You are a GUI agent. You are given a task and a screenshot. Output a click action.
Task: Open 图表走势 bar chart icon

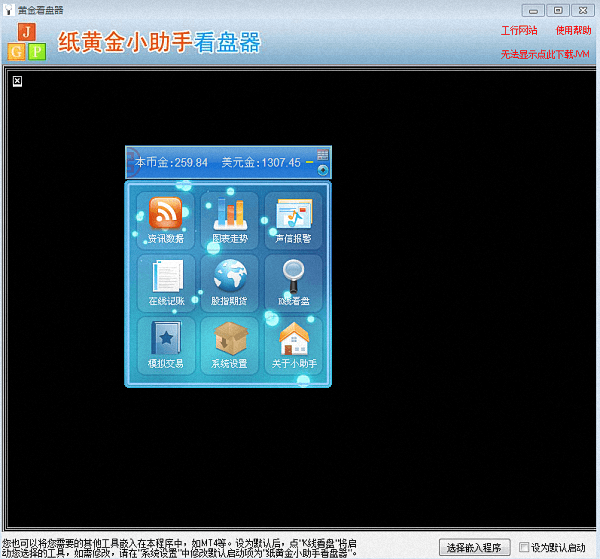(229, 219)
